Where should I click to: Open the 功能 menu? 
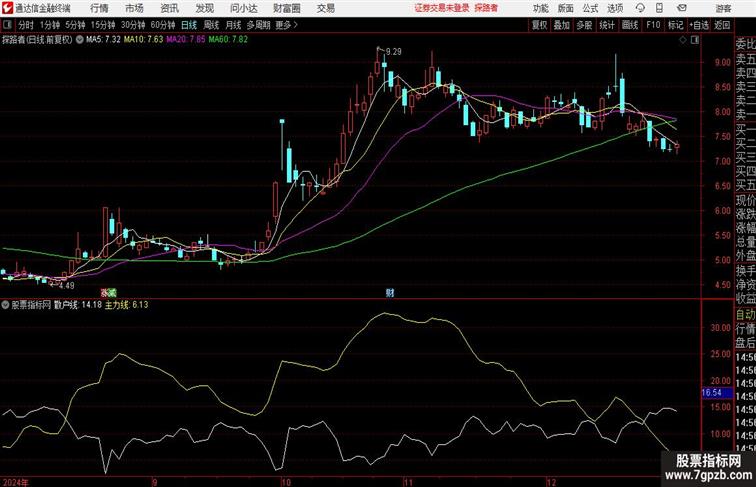[540, 8]
